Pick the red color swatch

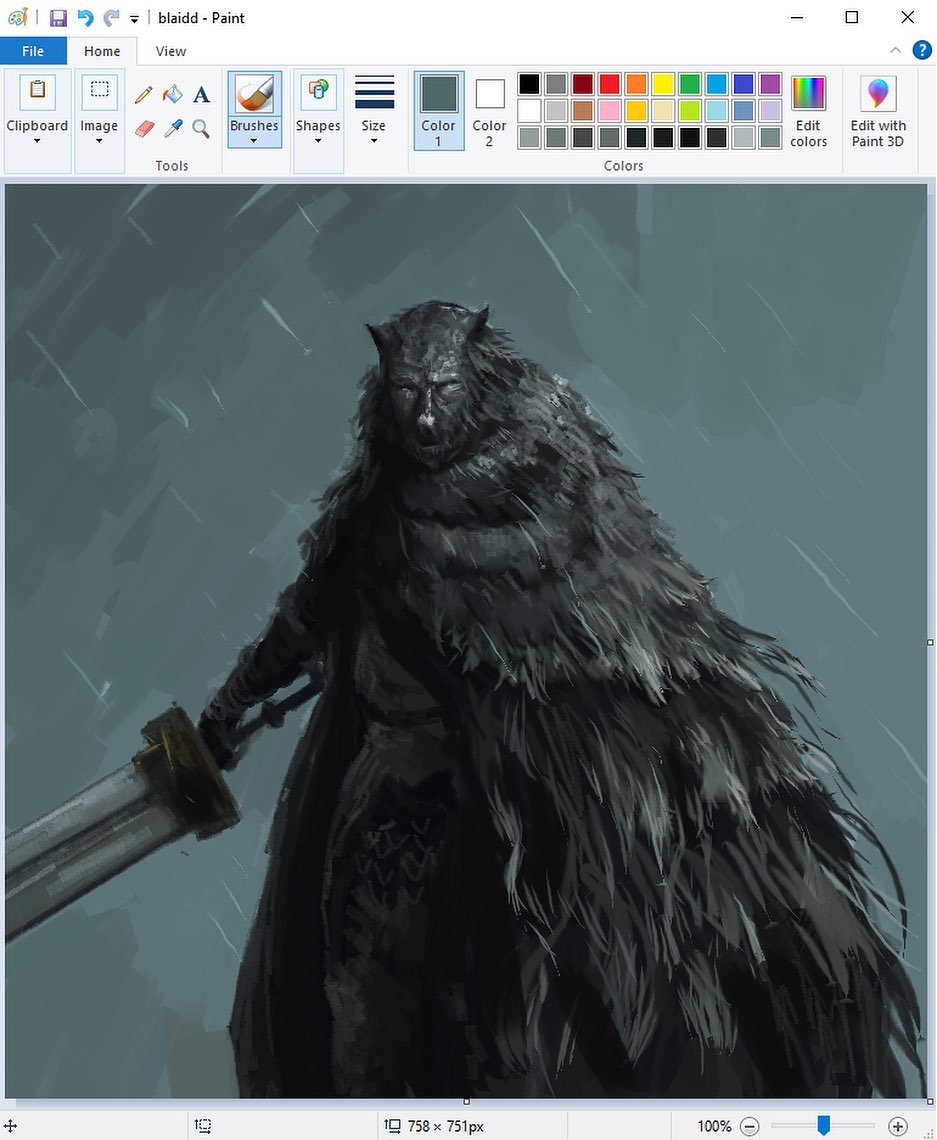(609, 84)
